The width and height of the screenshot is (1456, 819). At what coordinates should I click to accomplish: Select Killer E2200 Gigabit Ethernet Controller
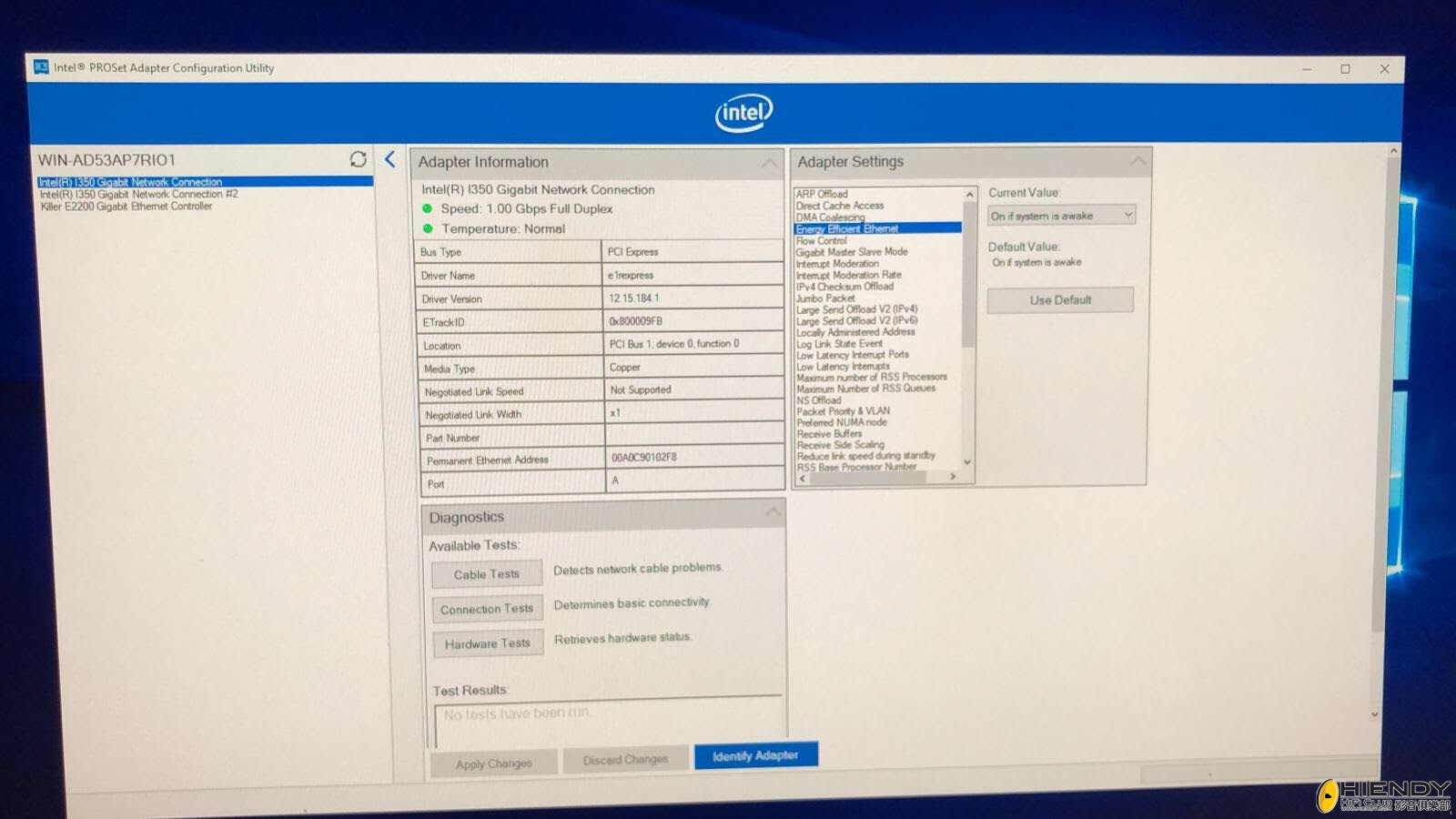point(126,207)
